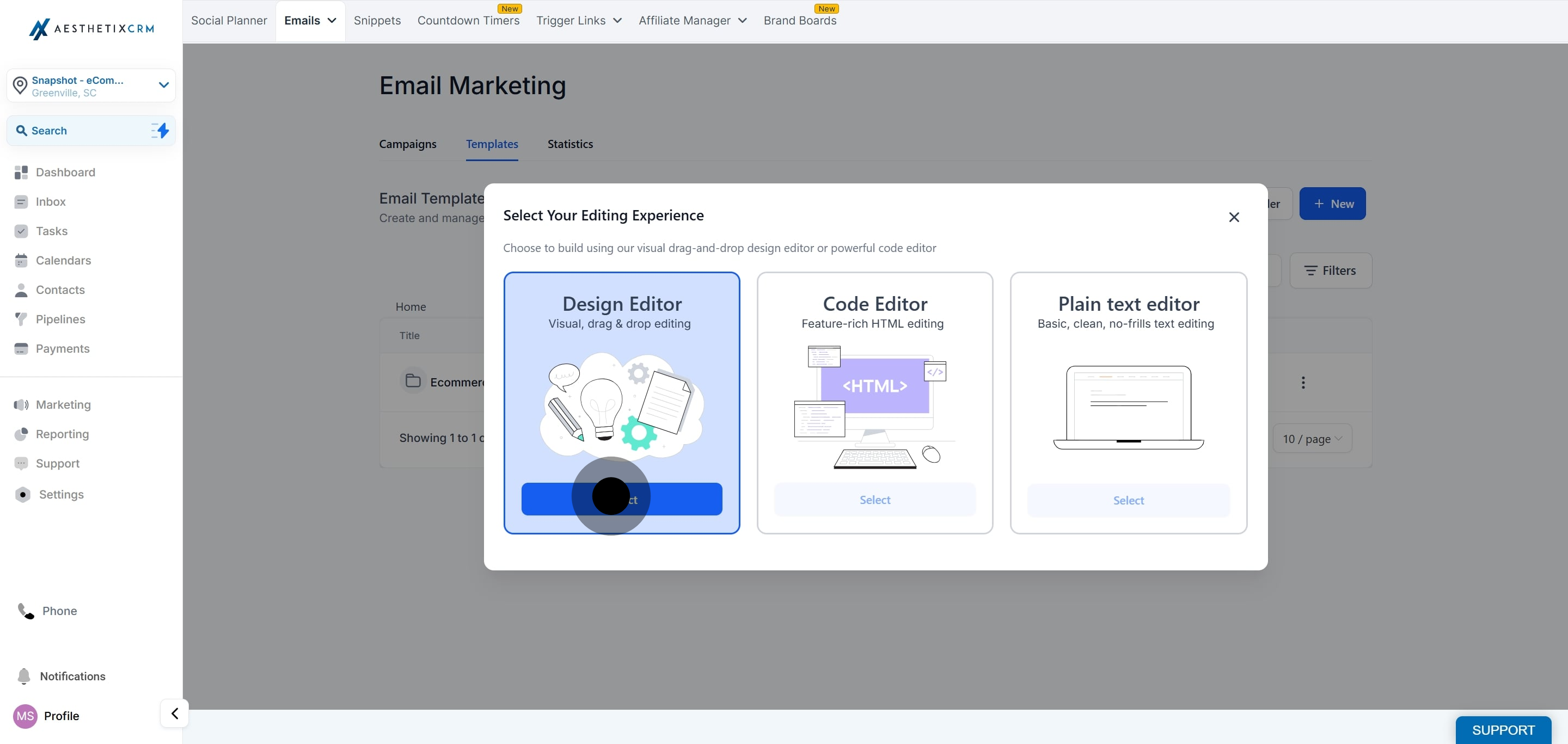The image size is (1568, 744).
Task: Click the Notifications bell
Action: (x=24, y=676)
